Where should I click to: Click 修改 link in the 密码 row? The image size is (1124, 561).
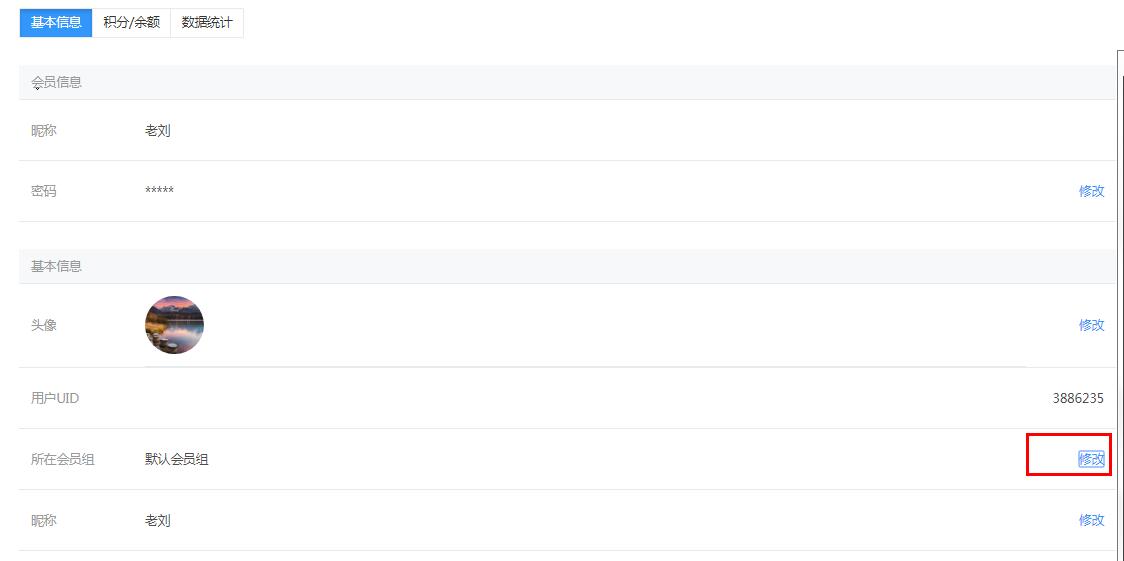[x=1091, y=191]
